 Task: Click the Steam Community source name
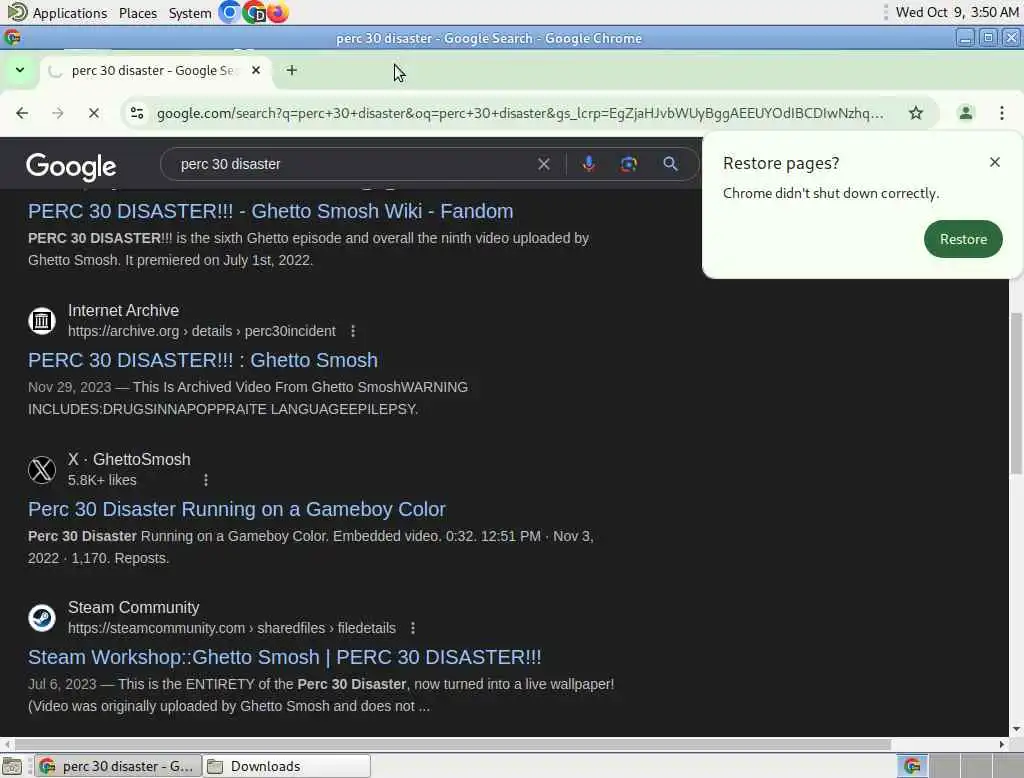133,608
